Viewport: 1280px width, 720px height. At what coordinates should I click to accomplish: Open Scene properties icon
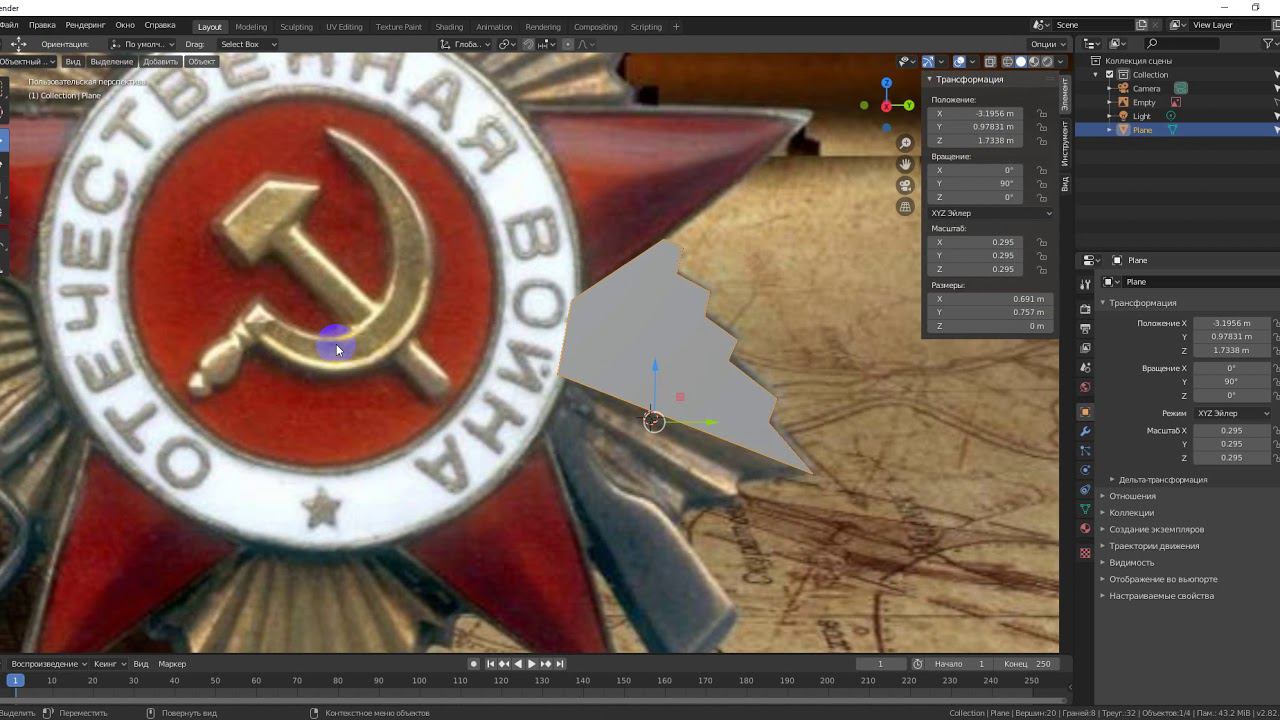pyautogui.click(x=1085, y=368)
